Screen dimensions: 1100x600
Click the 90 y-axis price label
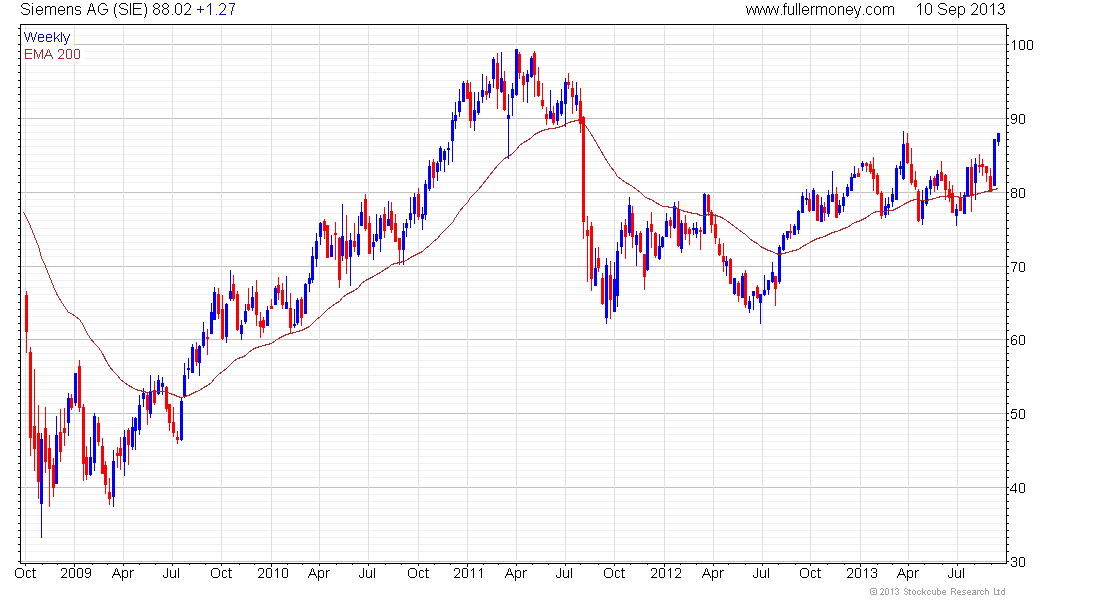(1018, 119)
